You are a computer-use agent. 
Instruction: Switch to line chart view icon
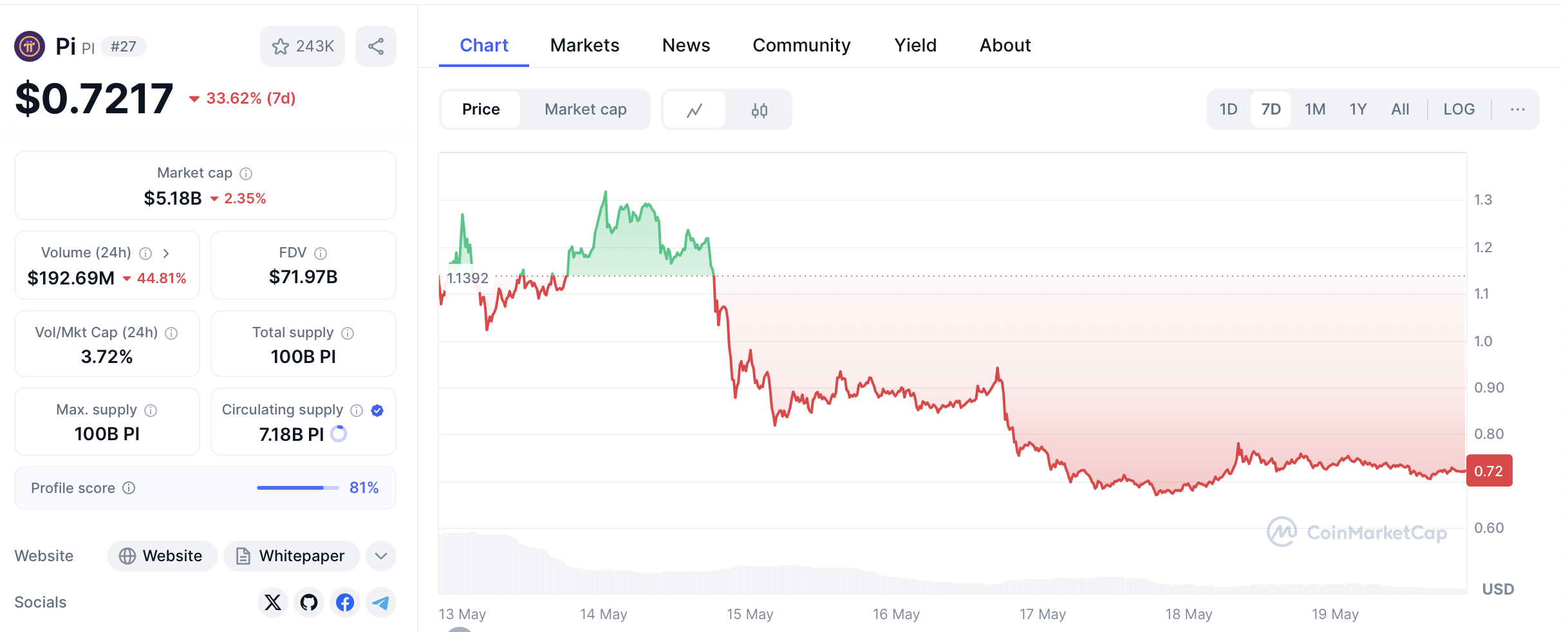coord(695,110)
